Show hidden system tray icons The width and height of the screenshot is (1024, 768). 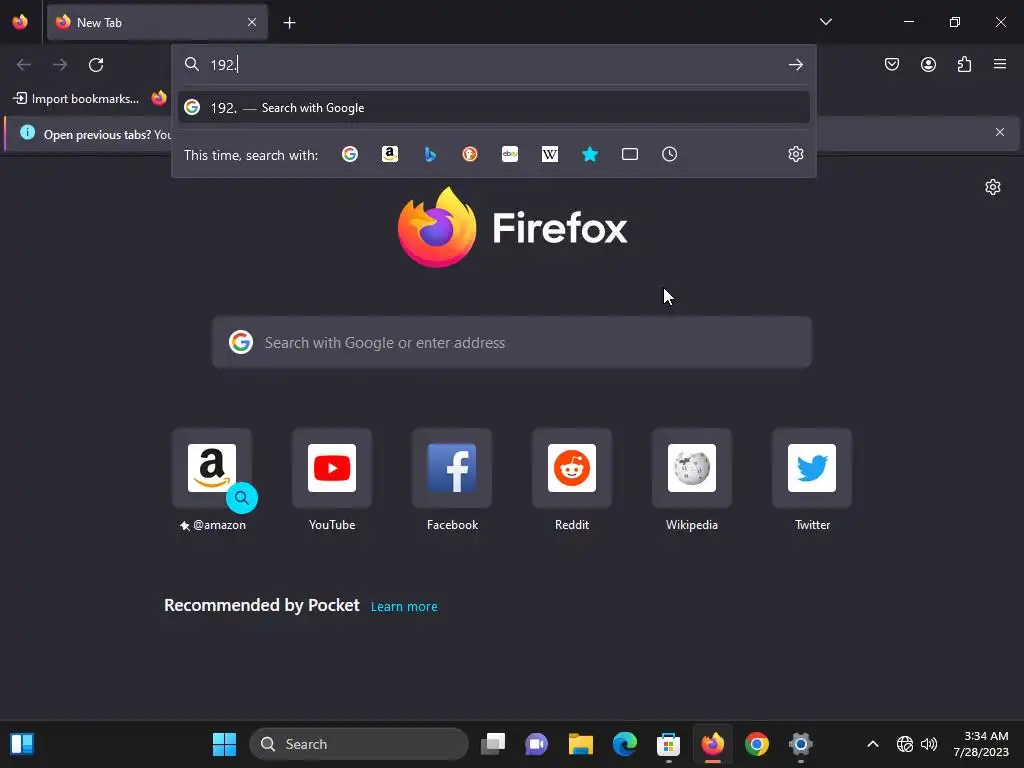(872, 744)
